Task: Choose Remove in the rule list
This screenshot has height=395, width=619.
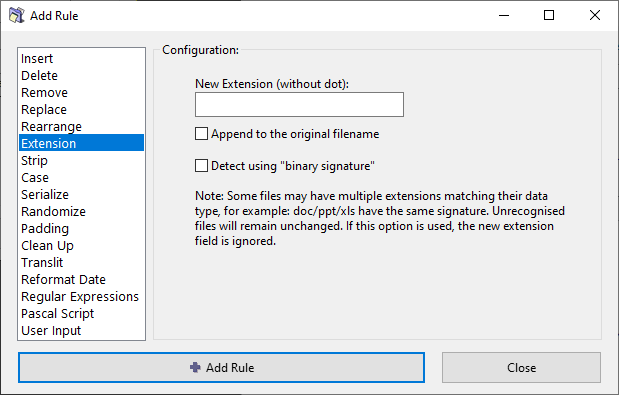Action: coord(81,92)
